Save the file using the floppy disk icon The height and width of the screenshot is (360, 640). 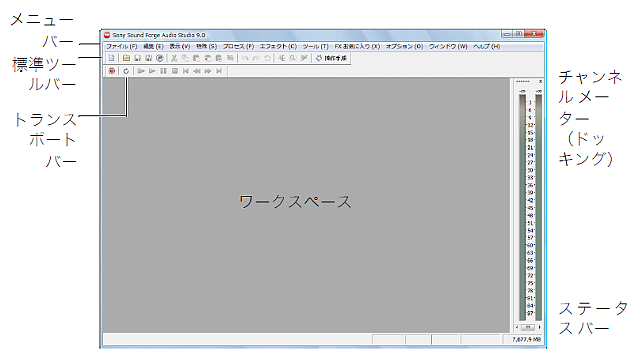tap(138, 58)
